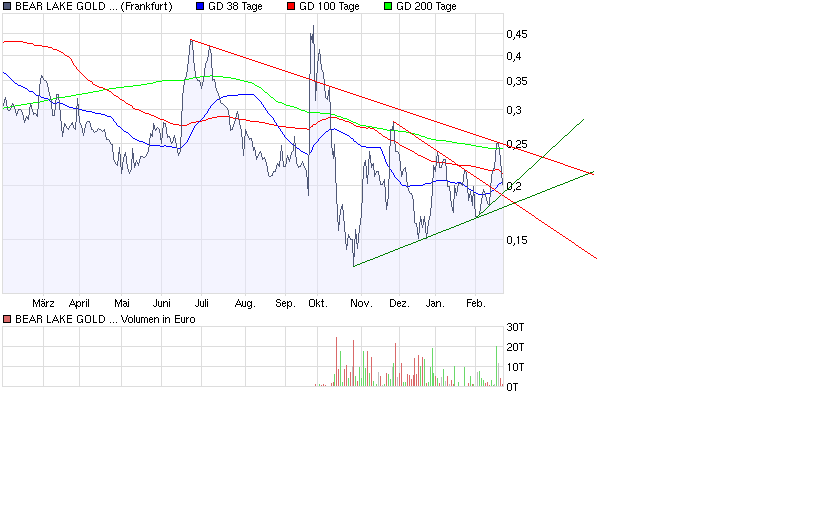The image size is (840, 525).
Task: Select the 'GD 200 Tage' legend label
Action: click(426, 6)
